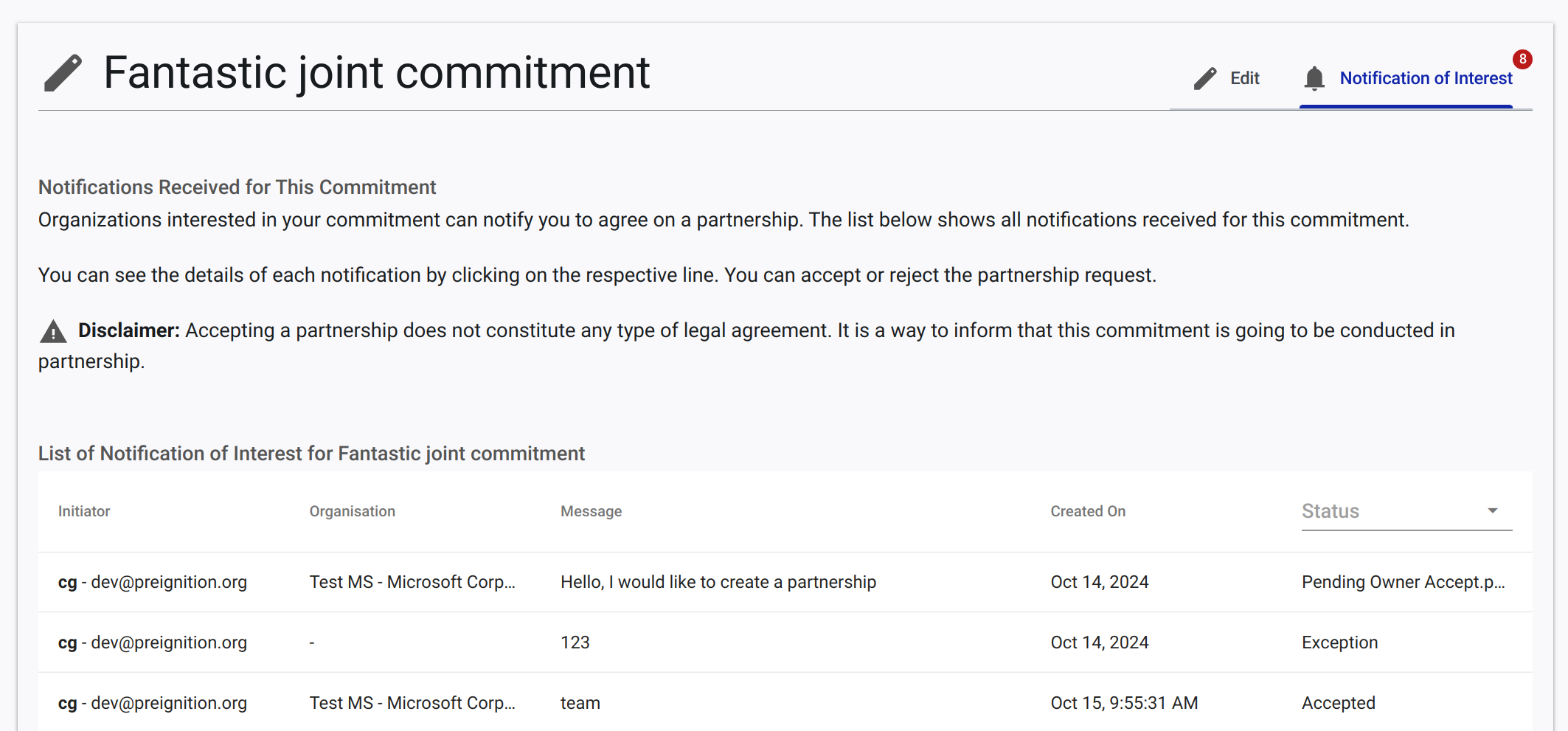Click the 'Pending Owner Accept.p...' status cell

(x=1403, y=582)
